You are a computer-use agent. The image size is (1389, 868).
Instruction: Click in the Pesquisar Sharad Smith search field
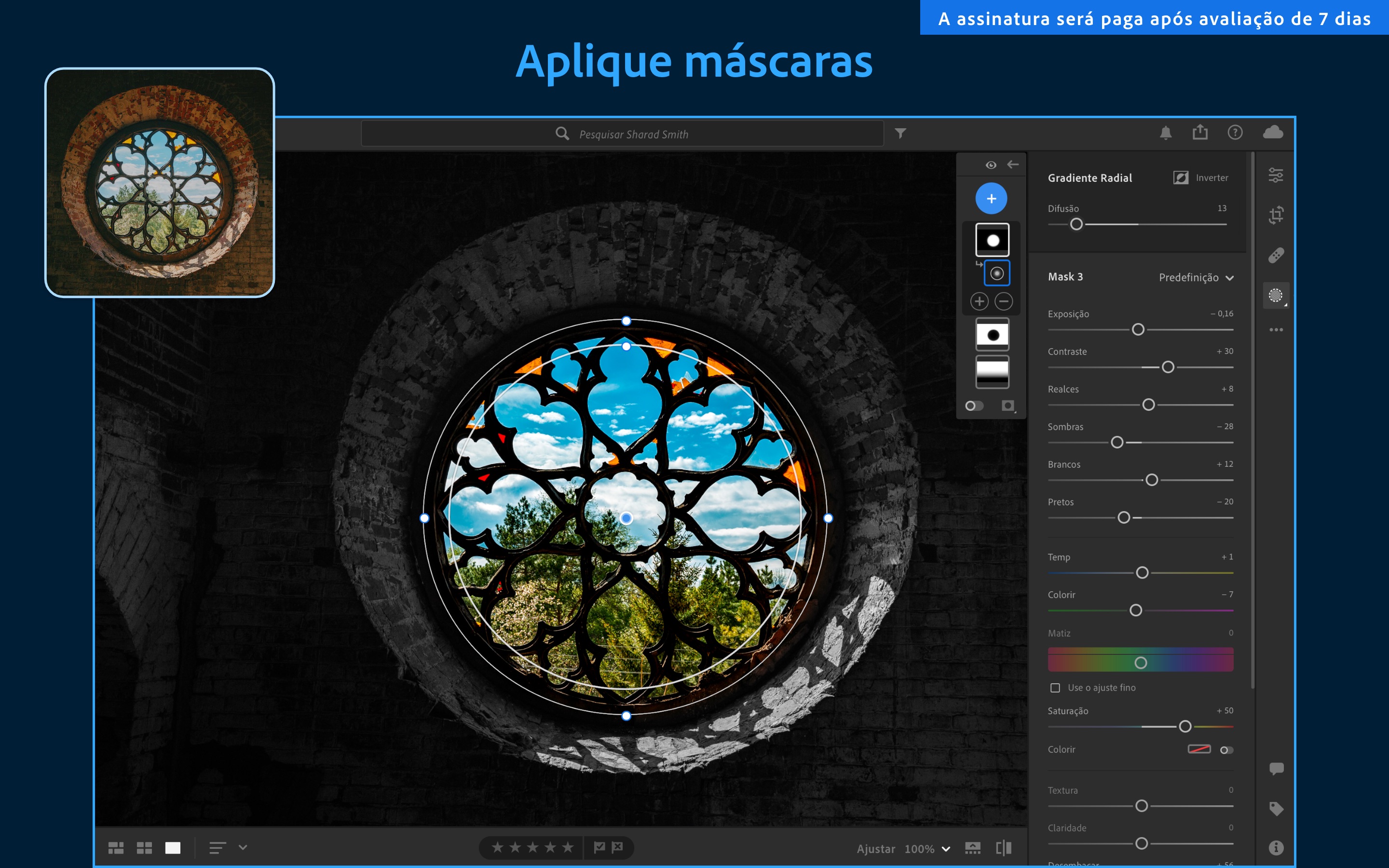(622, 134)
